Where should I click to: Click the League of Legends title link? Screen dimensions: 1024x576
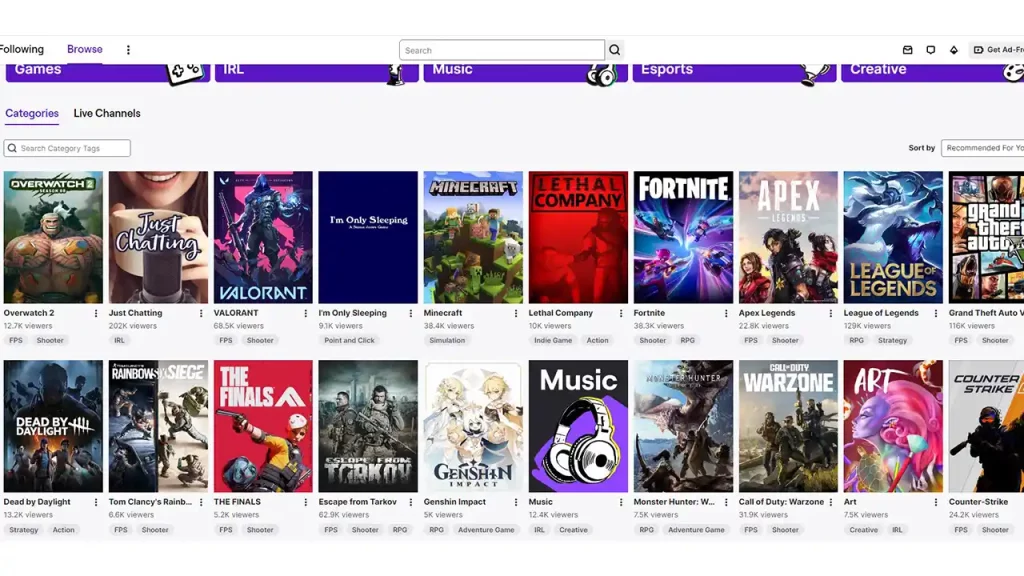pyautogui.click(x=881, y=313)
